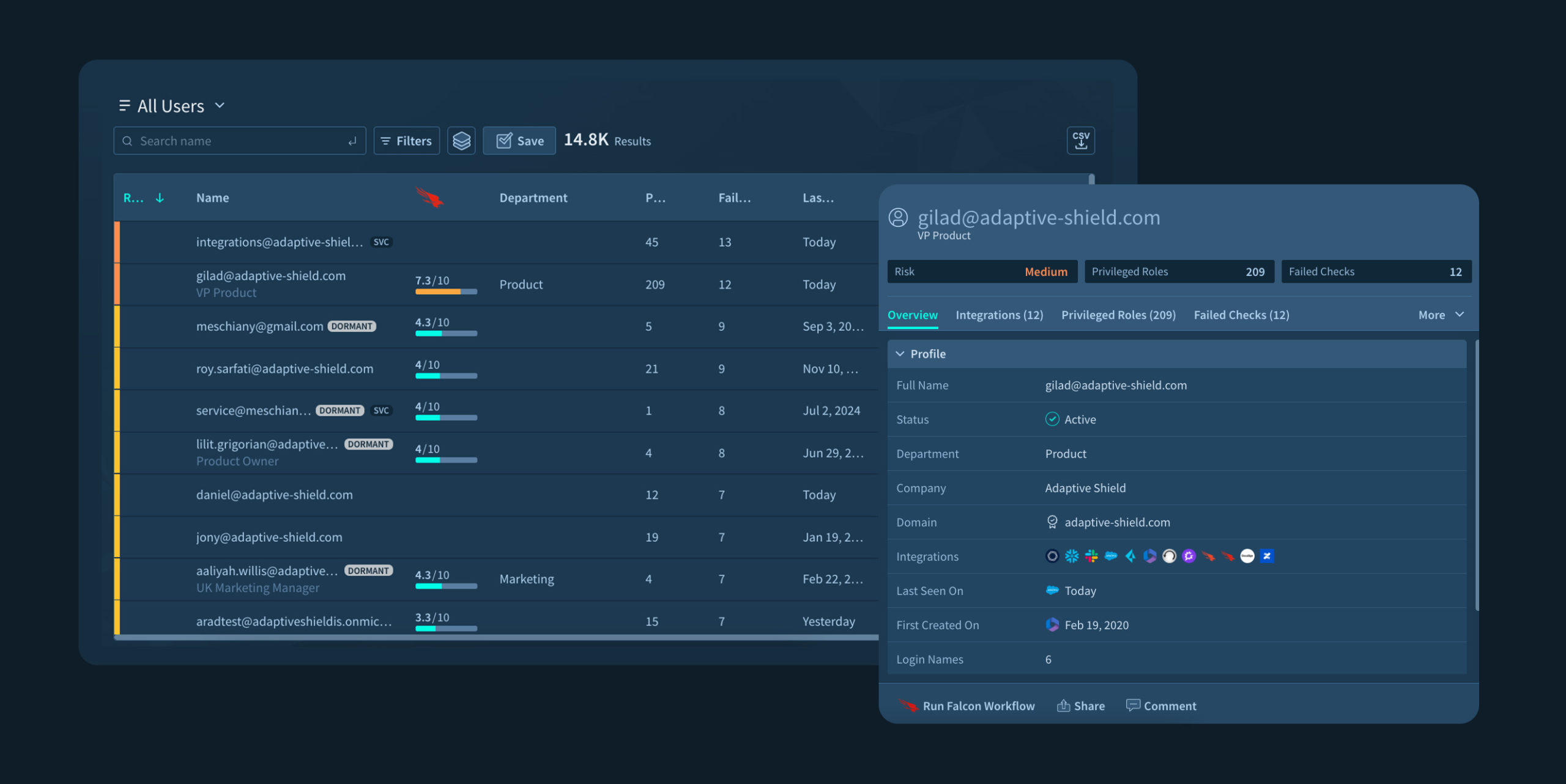Focus the Search name input field
This screenshot has height=784, width=1566.
239,141
